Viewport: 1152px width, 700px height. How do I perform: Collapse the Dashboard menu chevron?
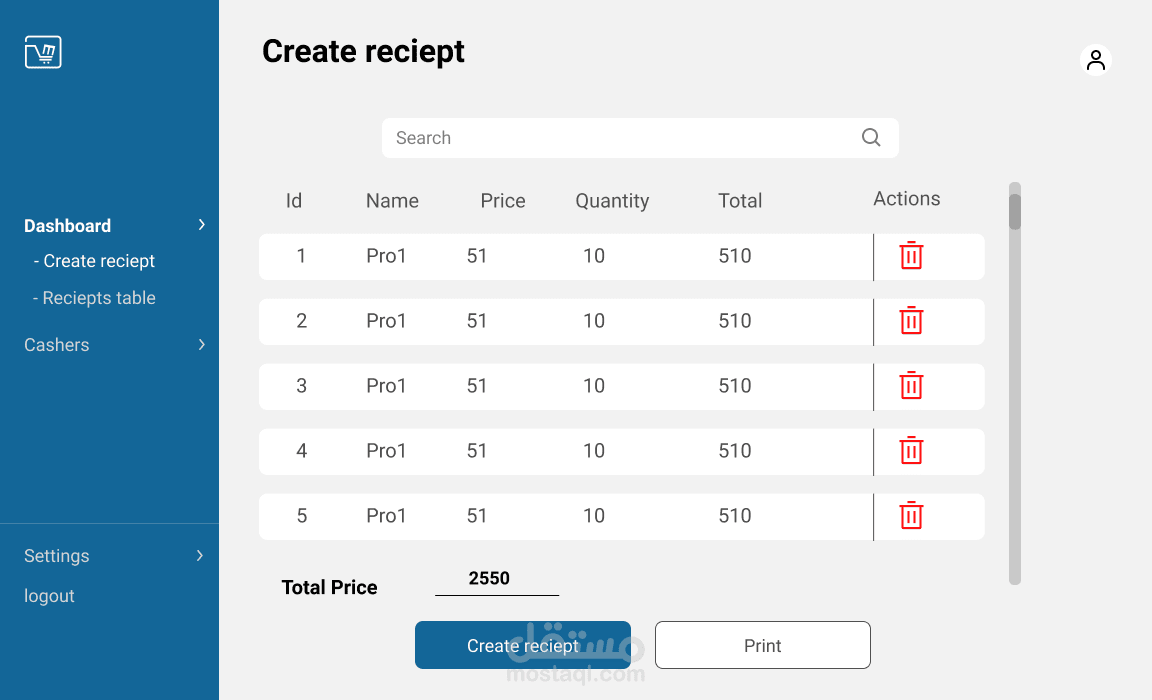tap(201, 225)
